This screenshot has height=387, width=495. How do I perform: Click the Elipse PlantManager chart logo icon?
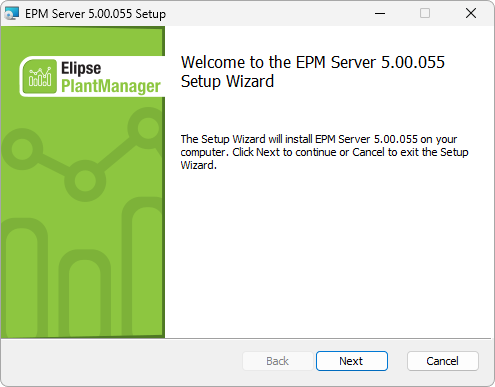(40, 76)
